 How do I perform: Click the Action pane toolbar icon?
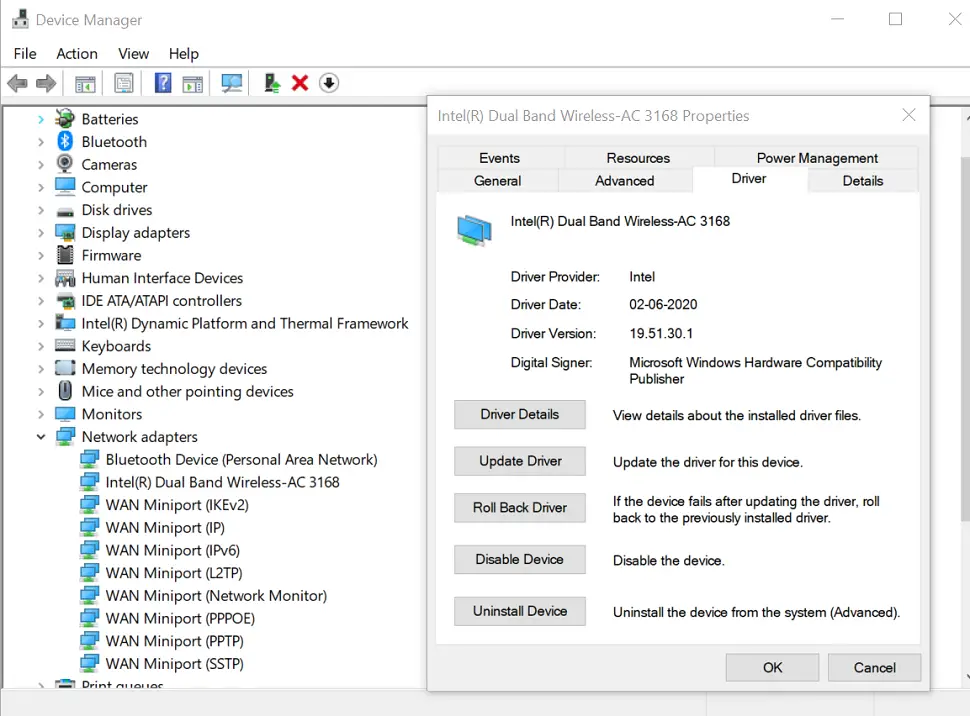[193, 84]
